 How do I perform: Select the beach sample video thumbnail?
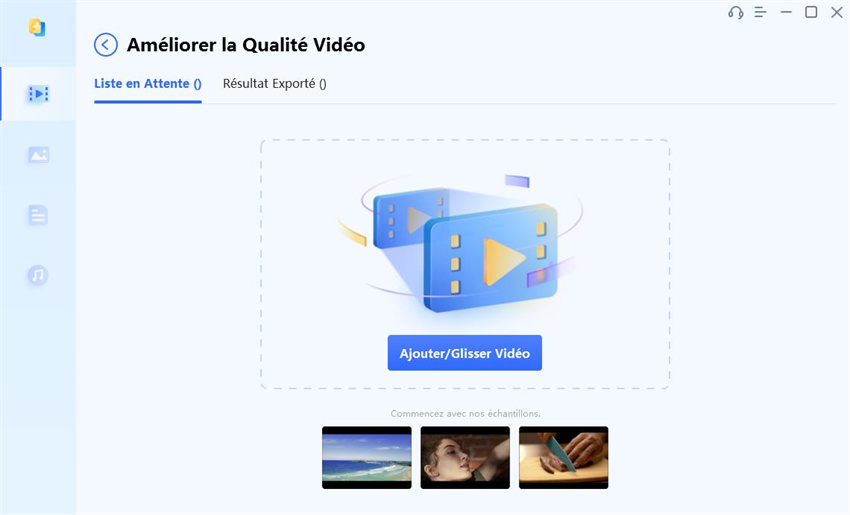367,458
